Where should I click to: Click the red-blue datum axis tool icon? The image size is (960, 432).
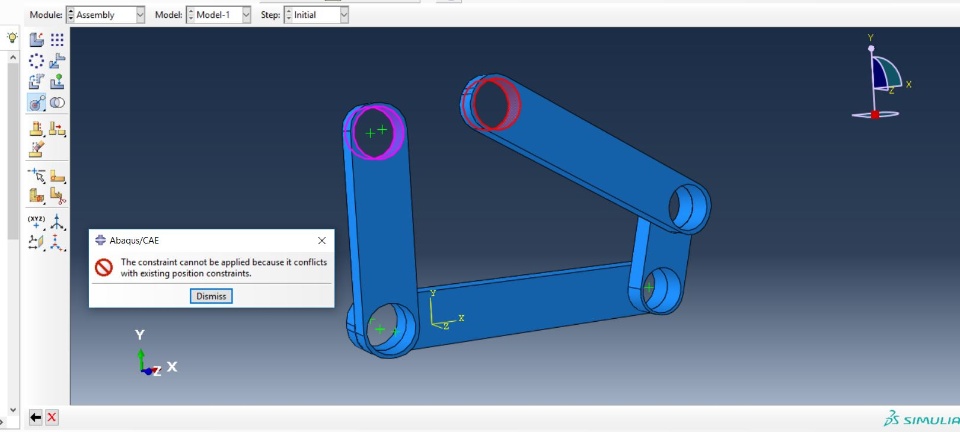57,242
